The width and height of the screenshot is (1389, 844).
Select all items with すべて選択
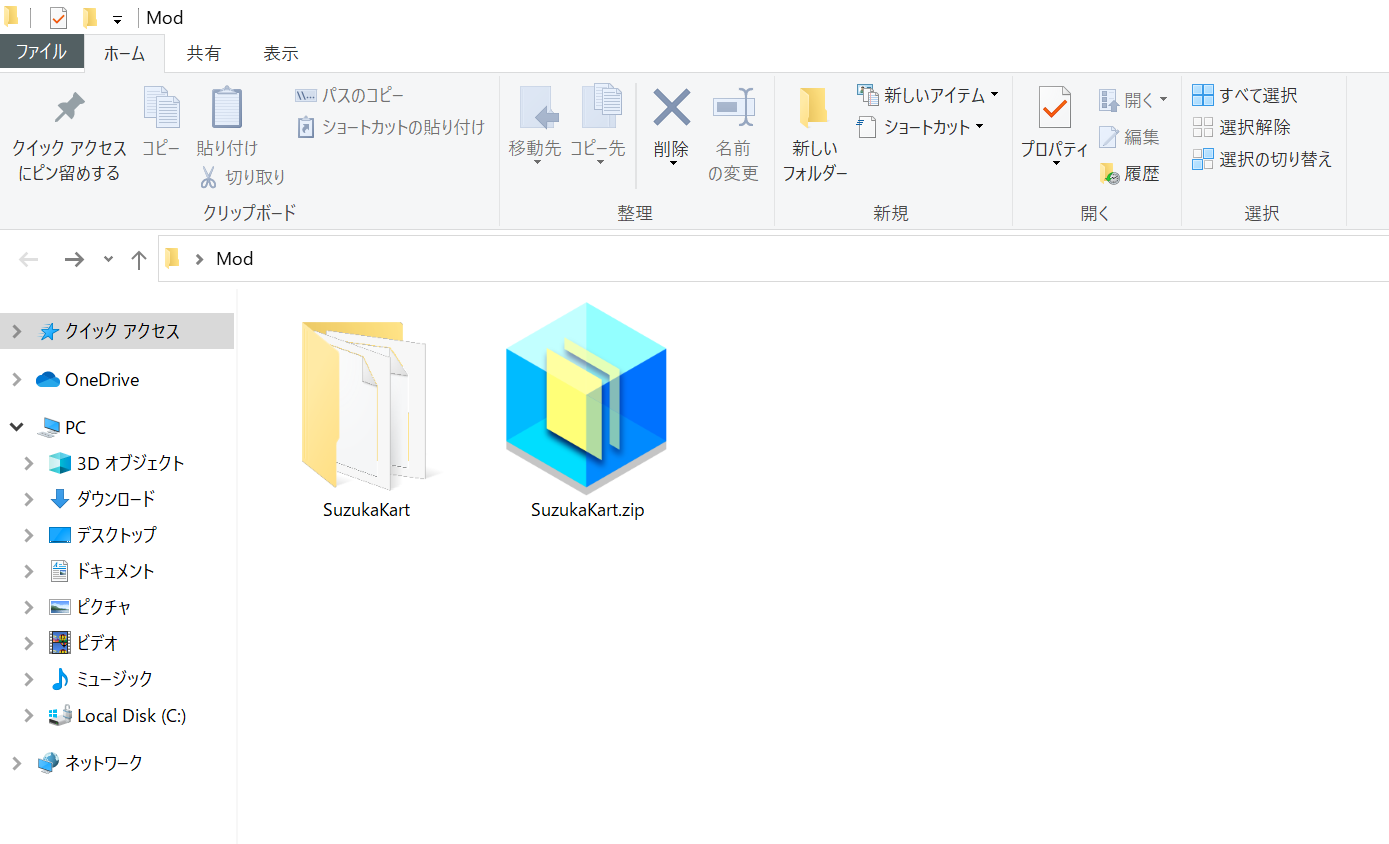coord(1245,96)
